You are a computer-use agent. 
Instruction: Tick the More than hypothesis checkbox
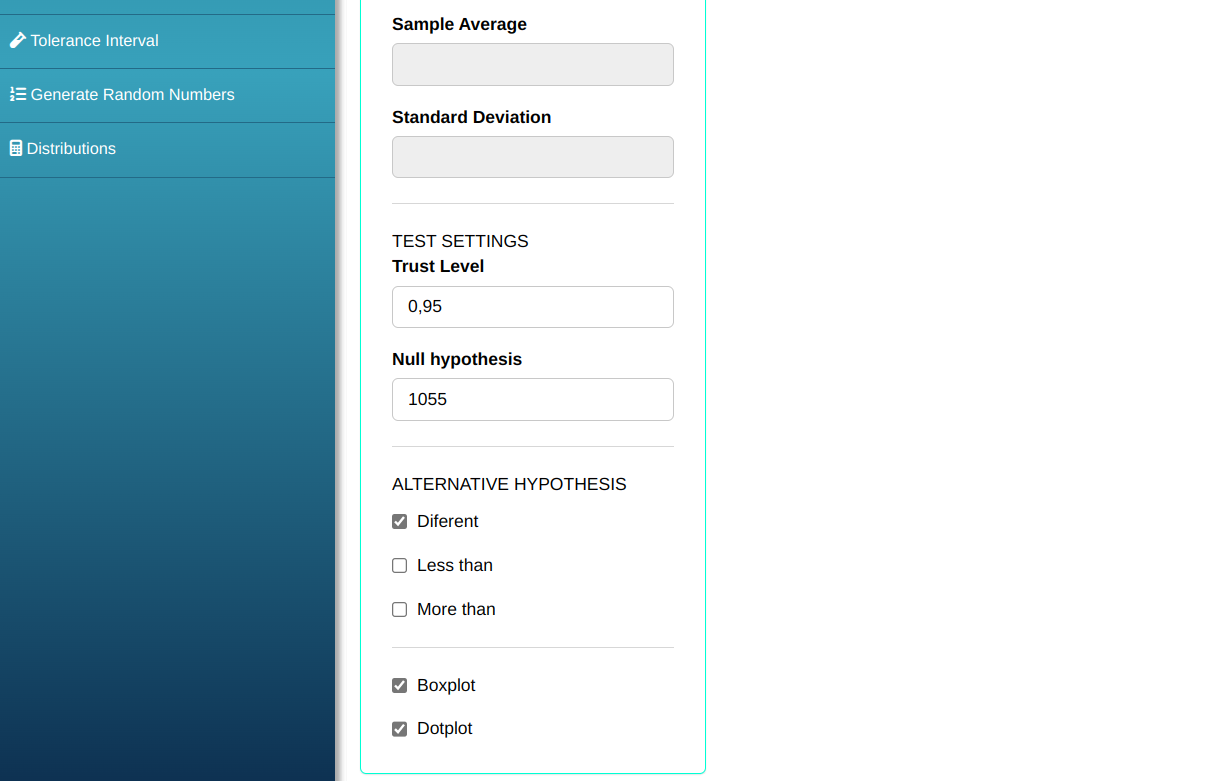click(x=400, y=610)
